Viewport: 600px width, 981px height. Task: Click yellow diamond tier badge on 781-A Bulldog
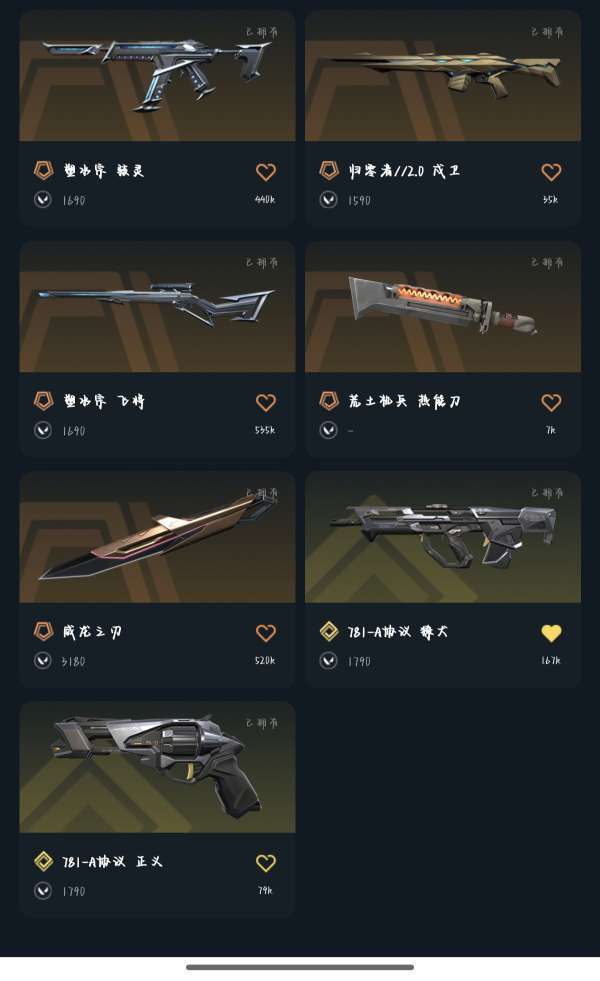pyautogui.click(x=329, y=631)
